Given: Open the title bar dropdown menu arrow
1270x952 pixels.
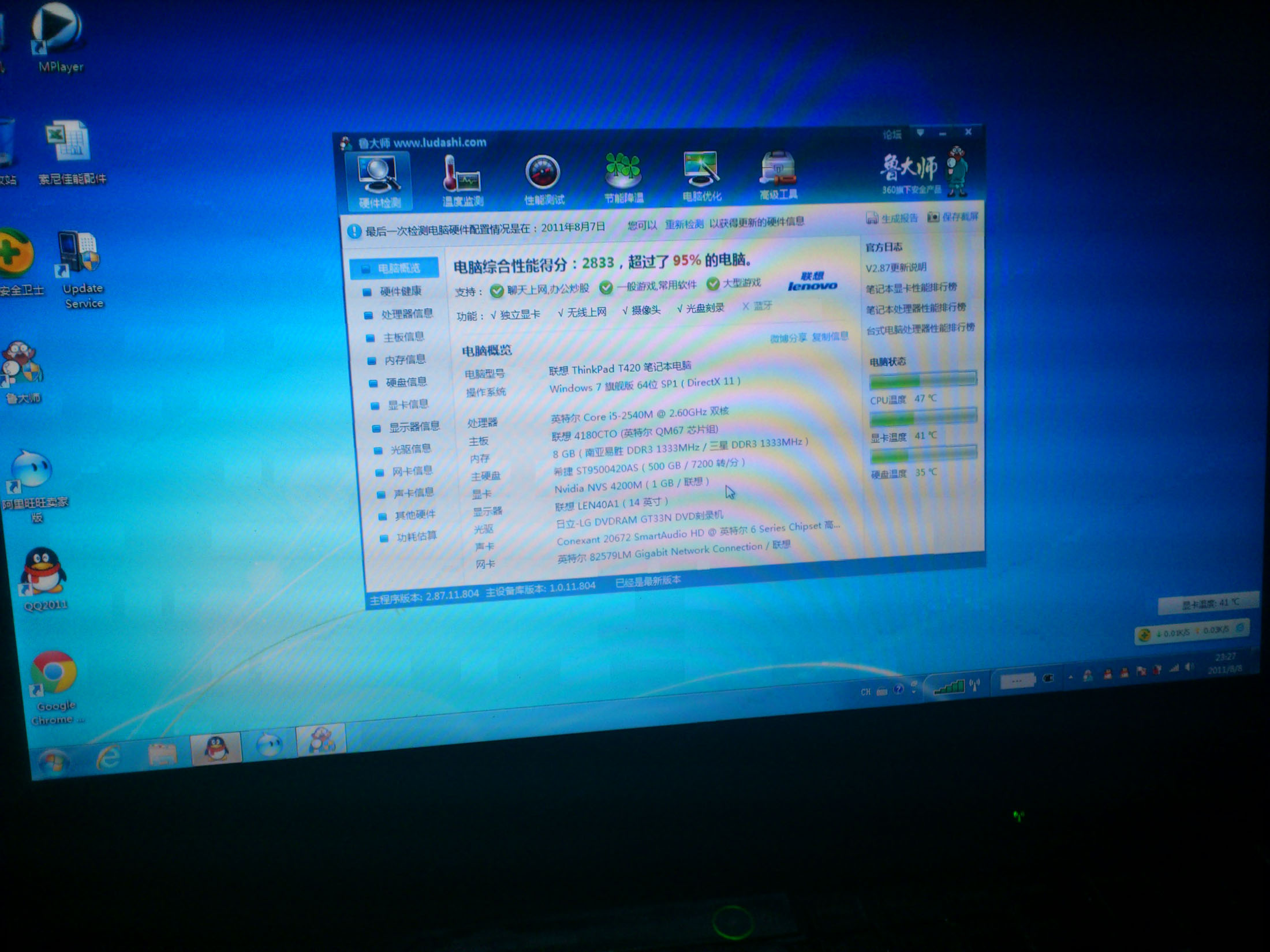Looking at the screenshot, I should 920,133.
